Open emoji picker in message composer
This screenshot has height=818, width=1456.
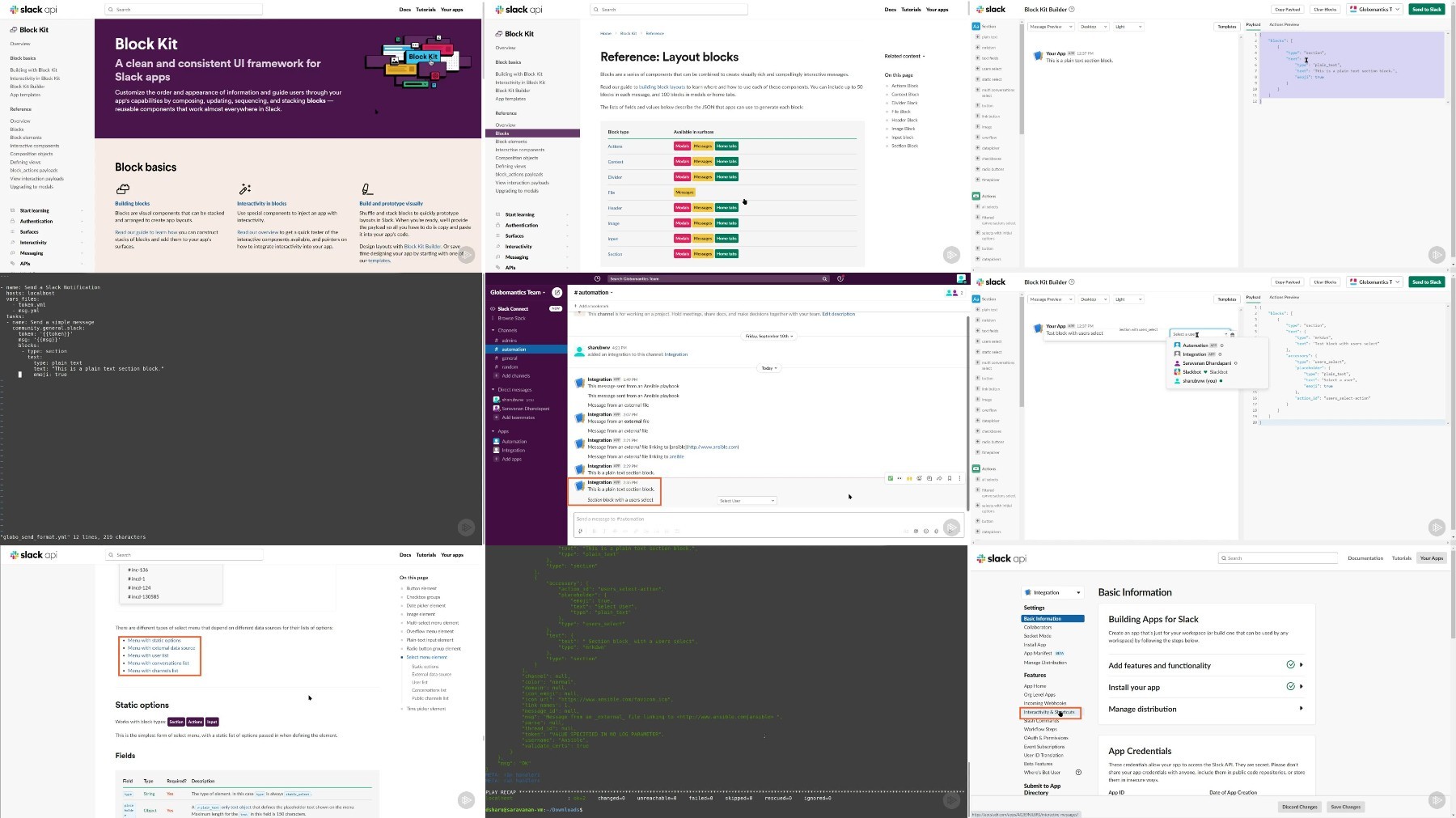click(926, 531)
